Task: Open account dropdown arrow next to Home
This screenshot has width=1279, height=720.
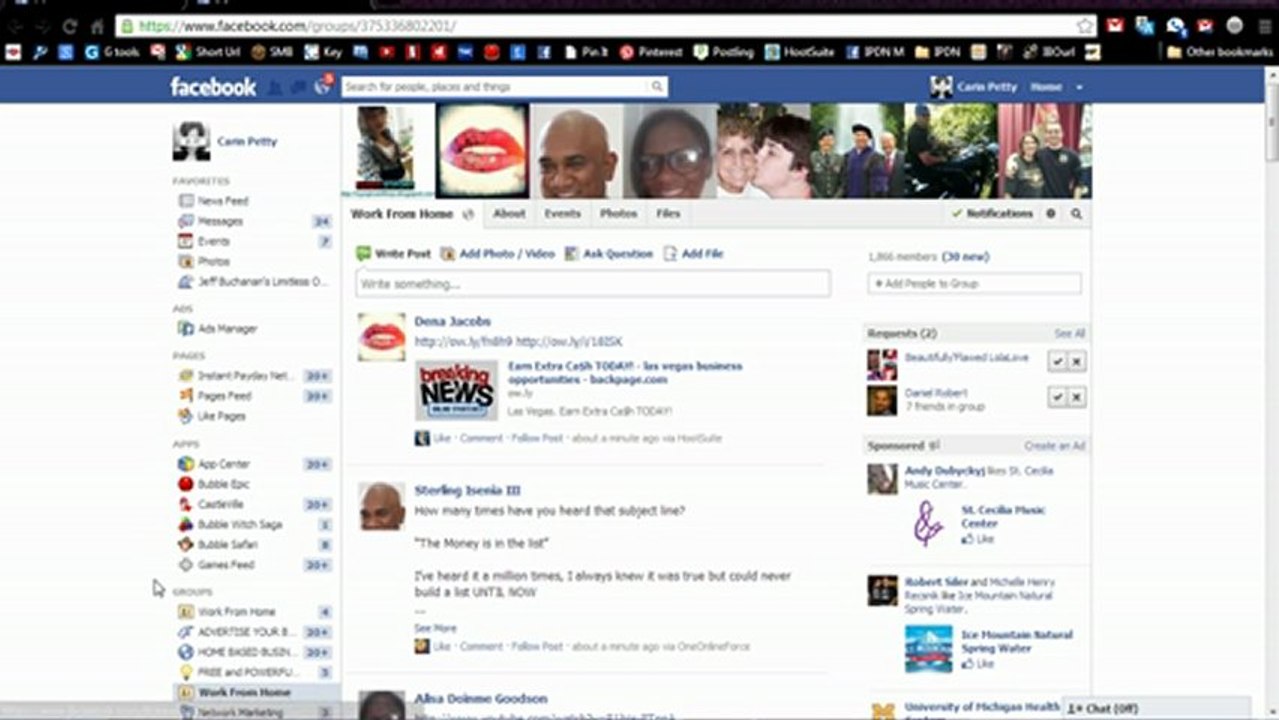Action: tap(1079, 88)
